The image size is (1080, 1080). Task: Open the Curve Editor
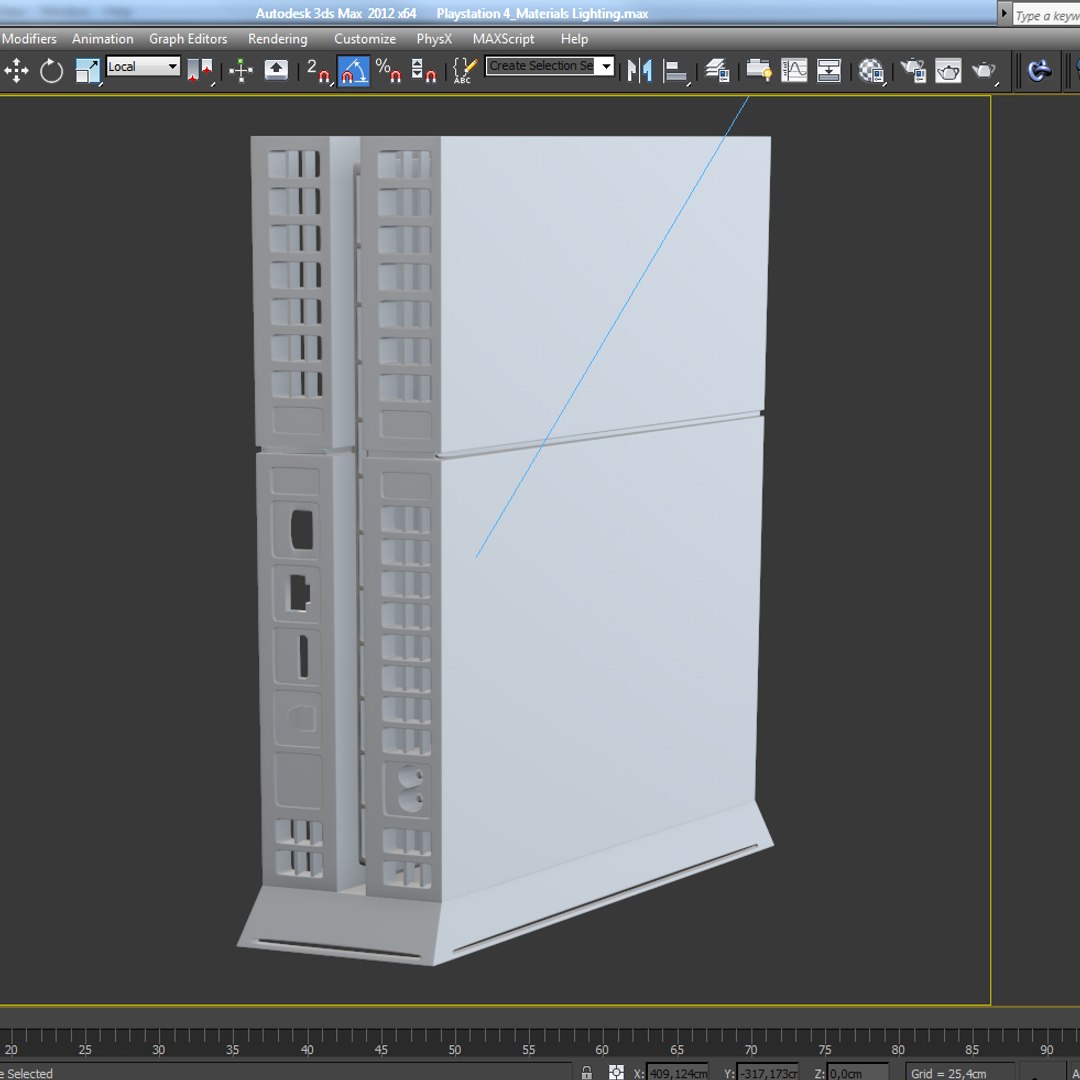click(x=793, y=70)
